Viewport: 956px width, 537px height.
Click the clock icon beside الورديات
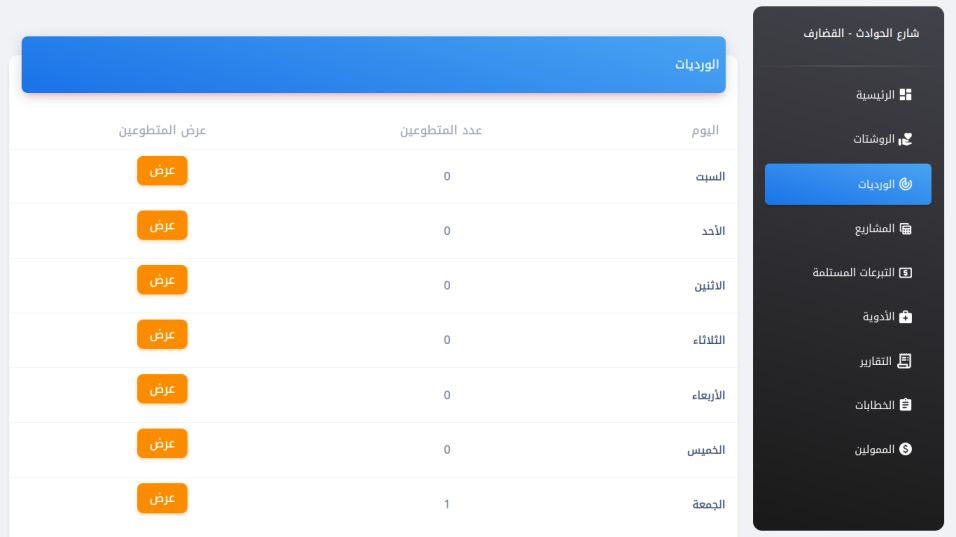[x=905, y=184]
